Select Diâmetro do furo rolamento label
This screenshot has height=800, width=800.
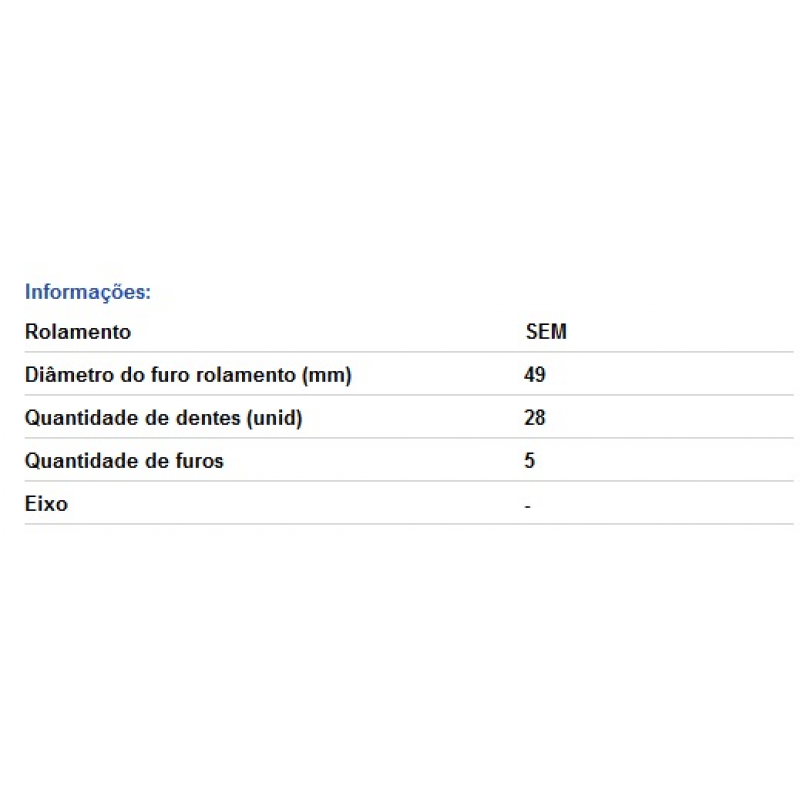tap(188, 375)
